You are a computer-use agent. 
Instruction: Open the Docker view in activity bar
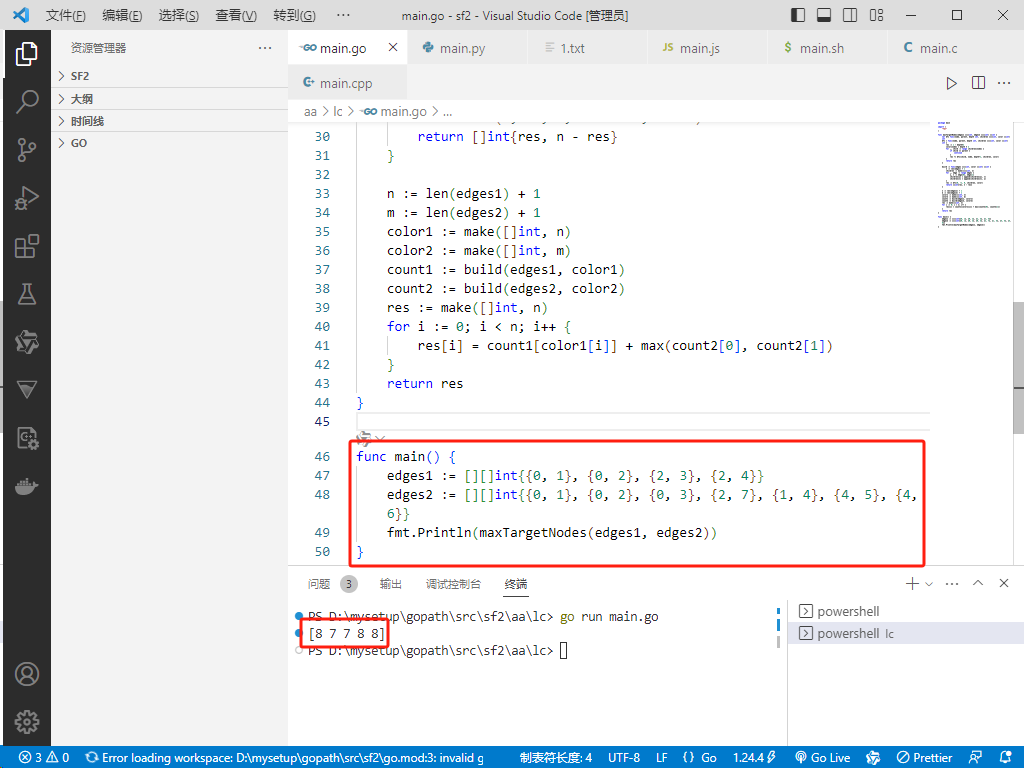26,487
